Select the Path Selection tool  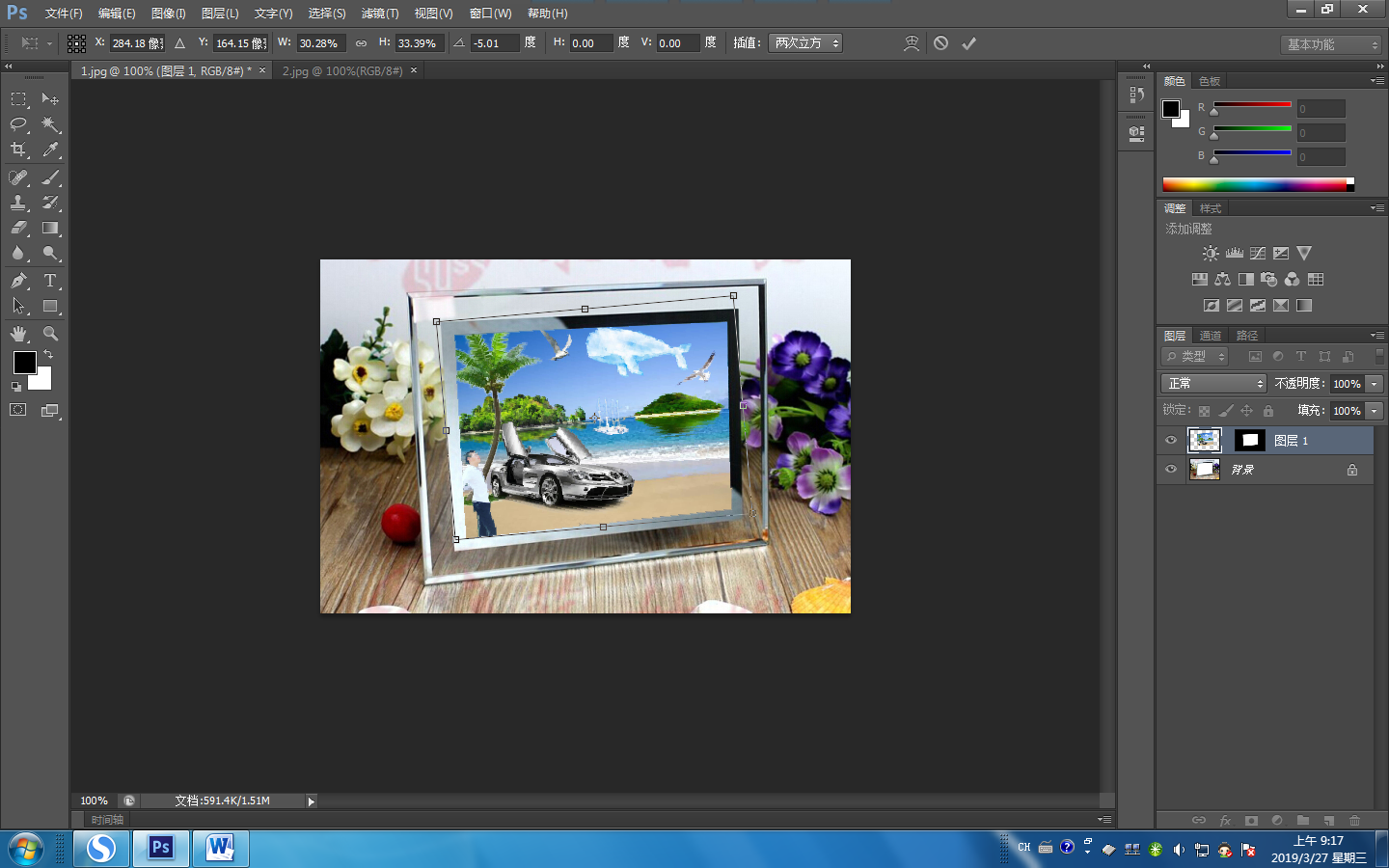tap(18, 307)
